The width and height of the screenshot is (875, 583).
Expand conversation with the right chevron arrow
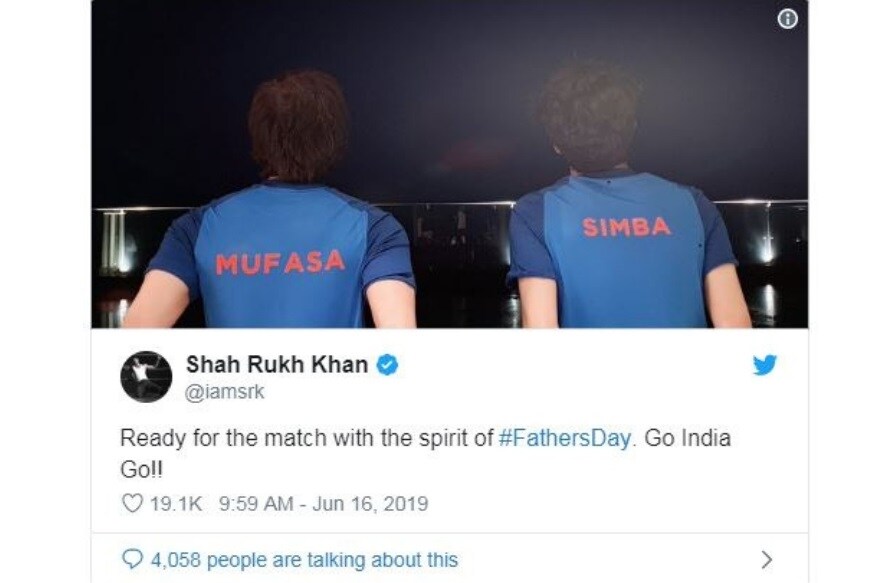[x=767, y=559]
